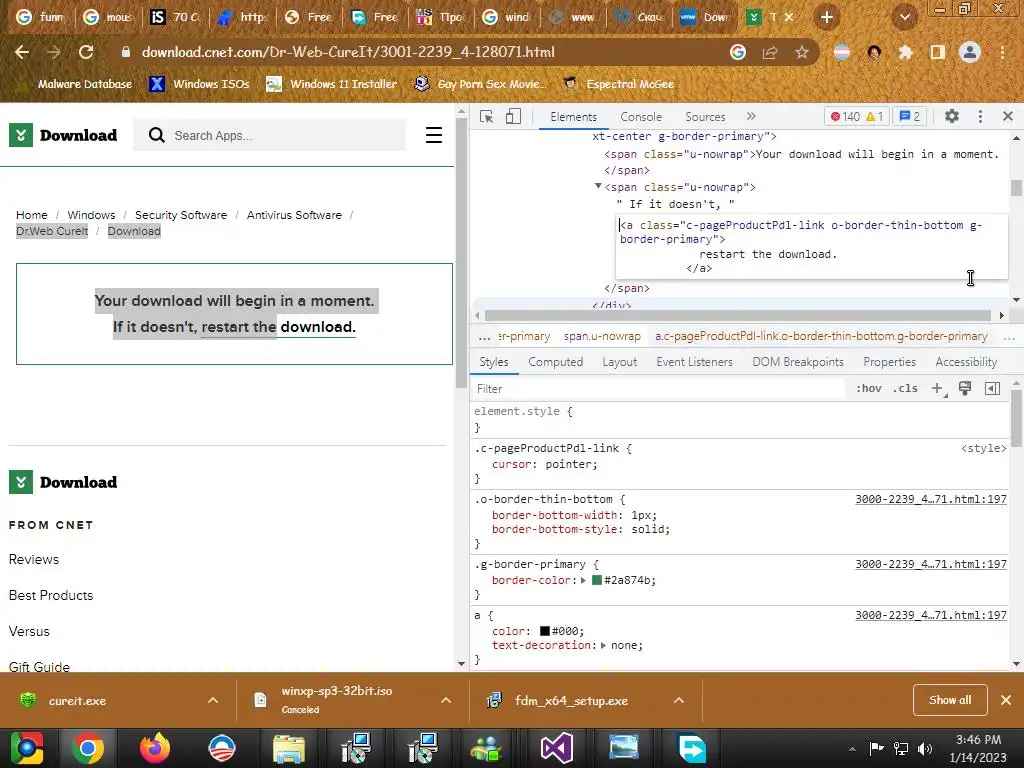Open DevTools settings gear
Screen dimensions: 1024x768
(x=952, y=116)
